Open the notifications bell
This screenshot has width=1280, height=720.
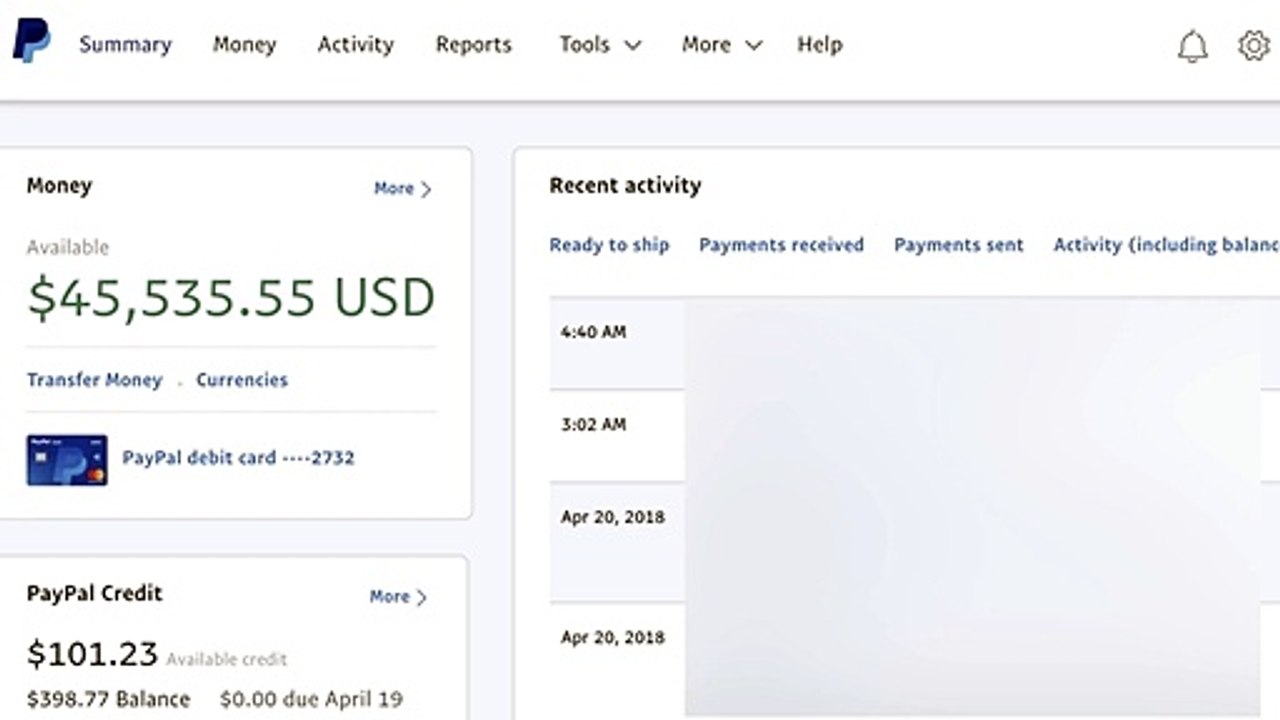pos(1192,46)
